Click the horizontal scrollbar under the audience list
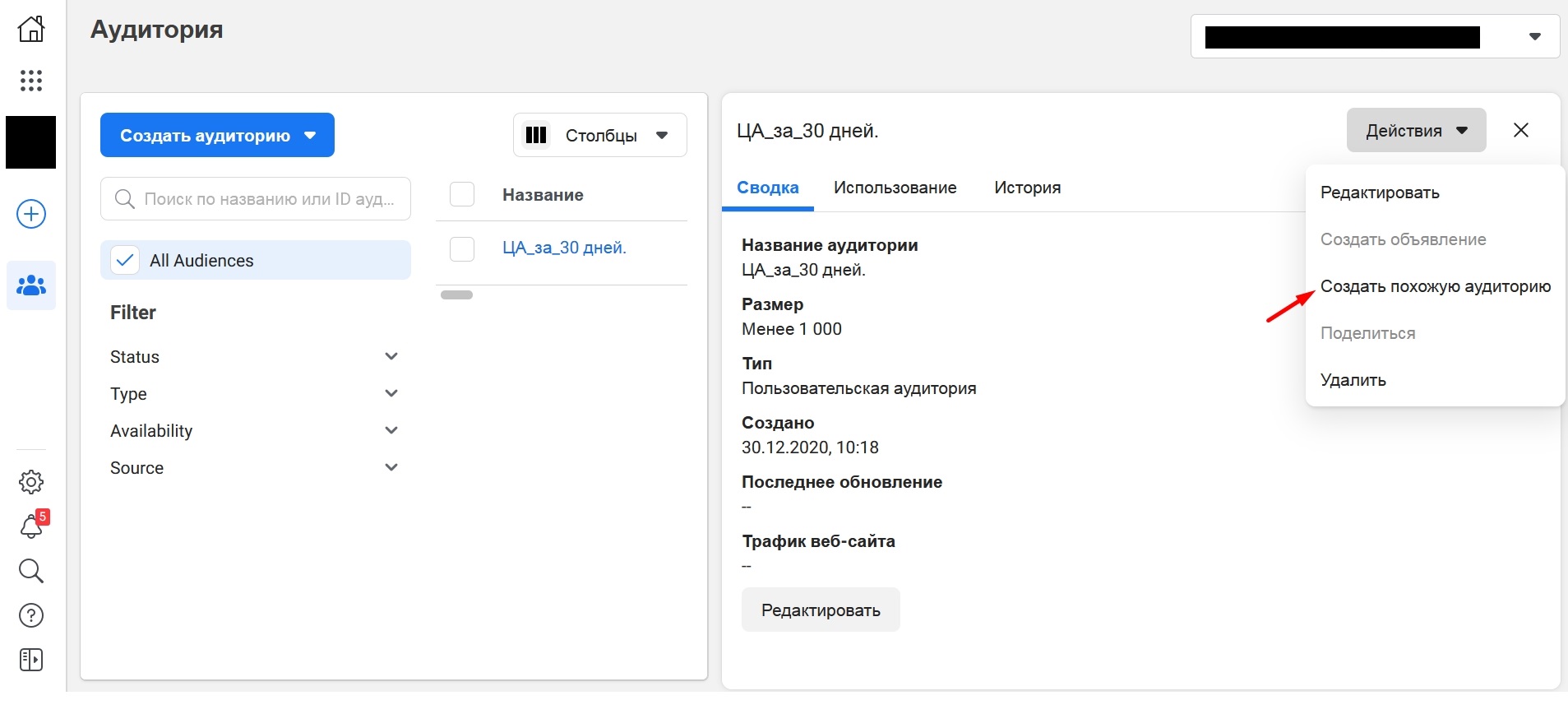 coord(456,295)
